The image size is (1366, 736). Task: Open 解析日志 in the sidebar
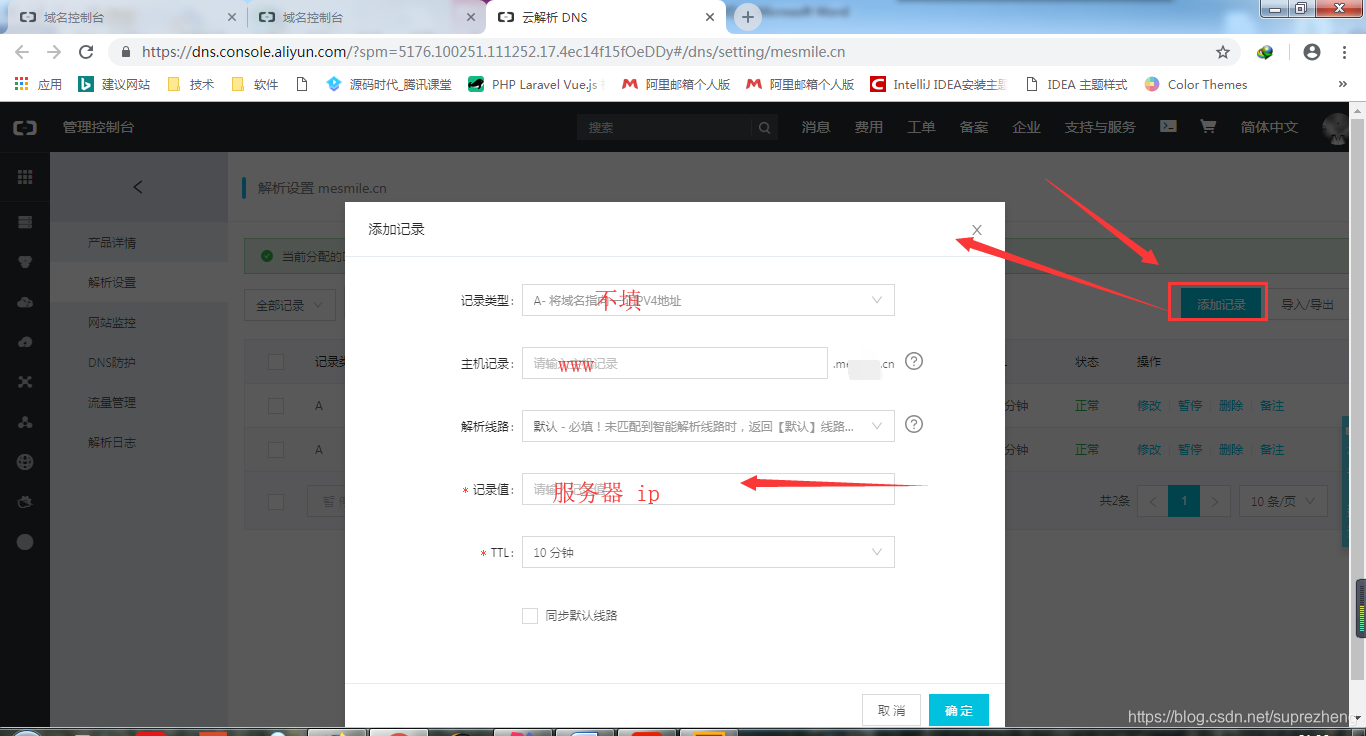click(112, 443)
